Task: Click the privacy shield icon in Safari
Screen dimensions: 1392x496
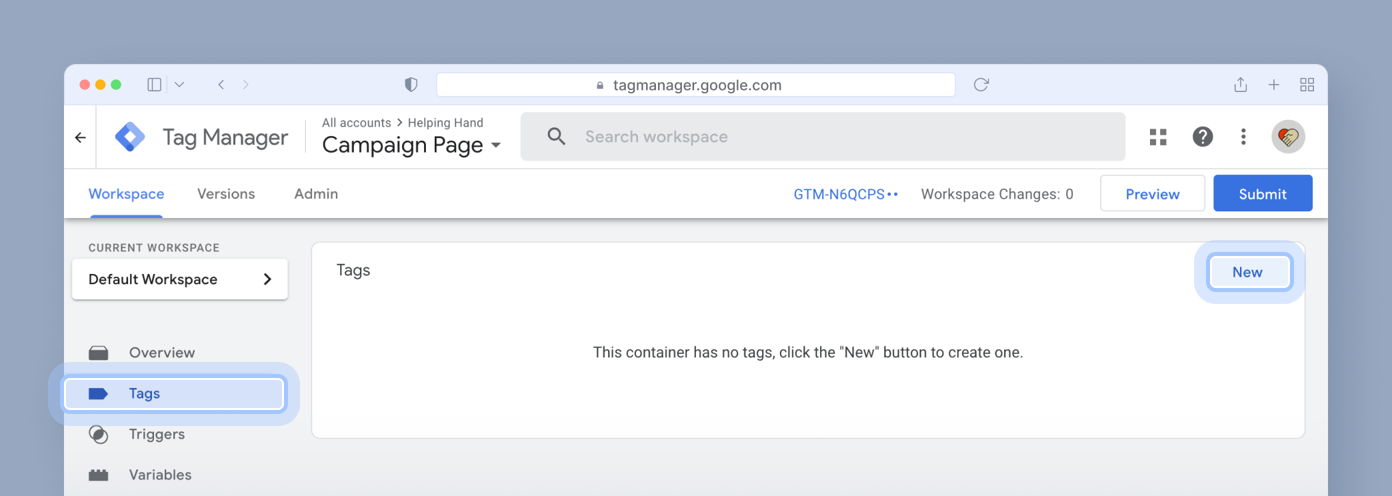Action: coord(411,85)
